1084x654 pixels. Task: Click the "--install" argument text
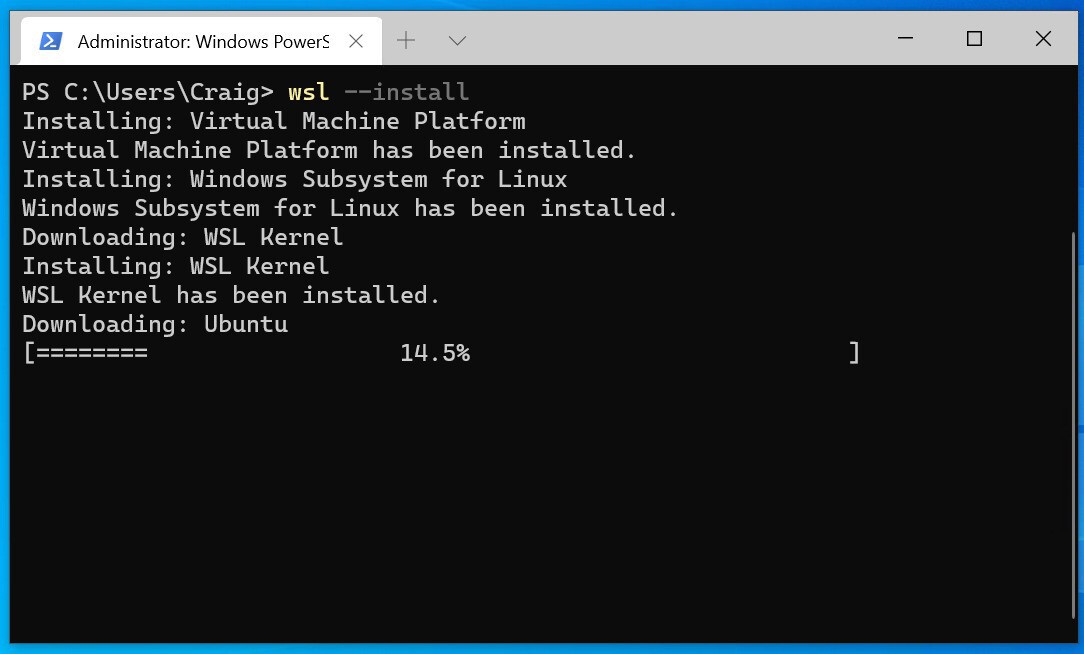click(x=406, y=92)
